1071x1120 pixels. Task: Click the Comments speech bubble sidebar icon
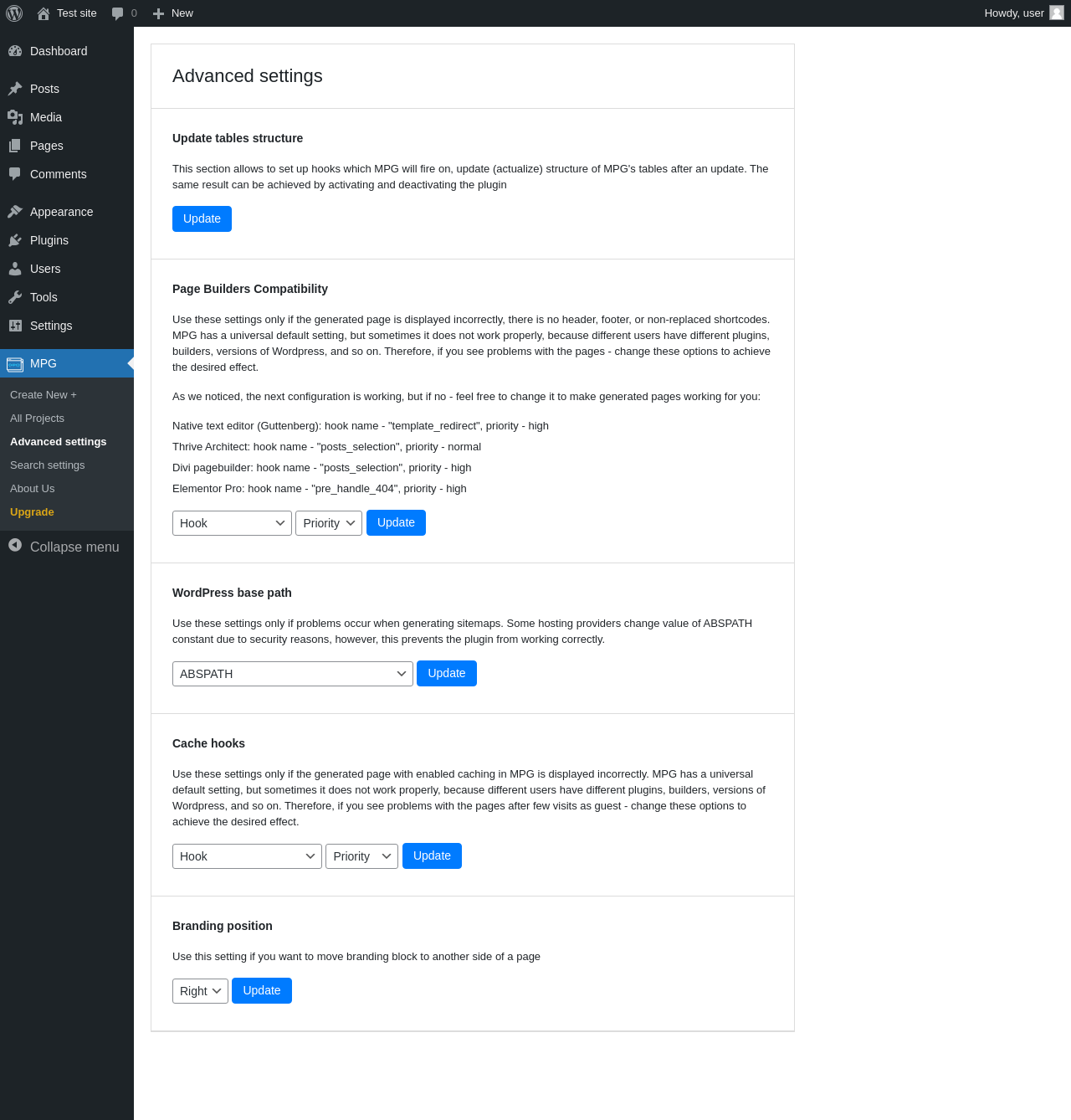pos(15,174)
